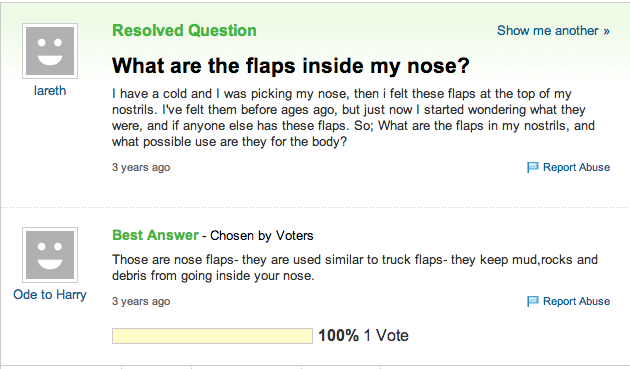Click the 'Chosen by Voters' text

(262, 236)
